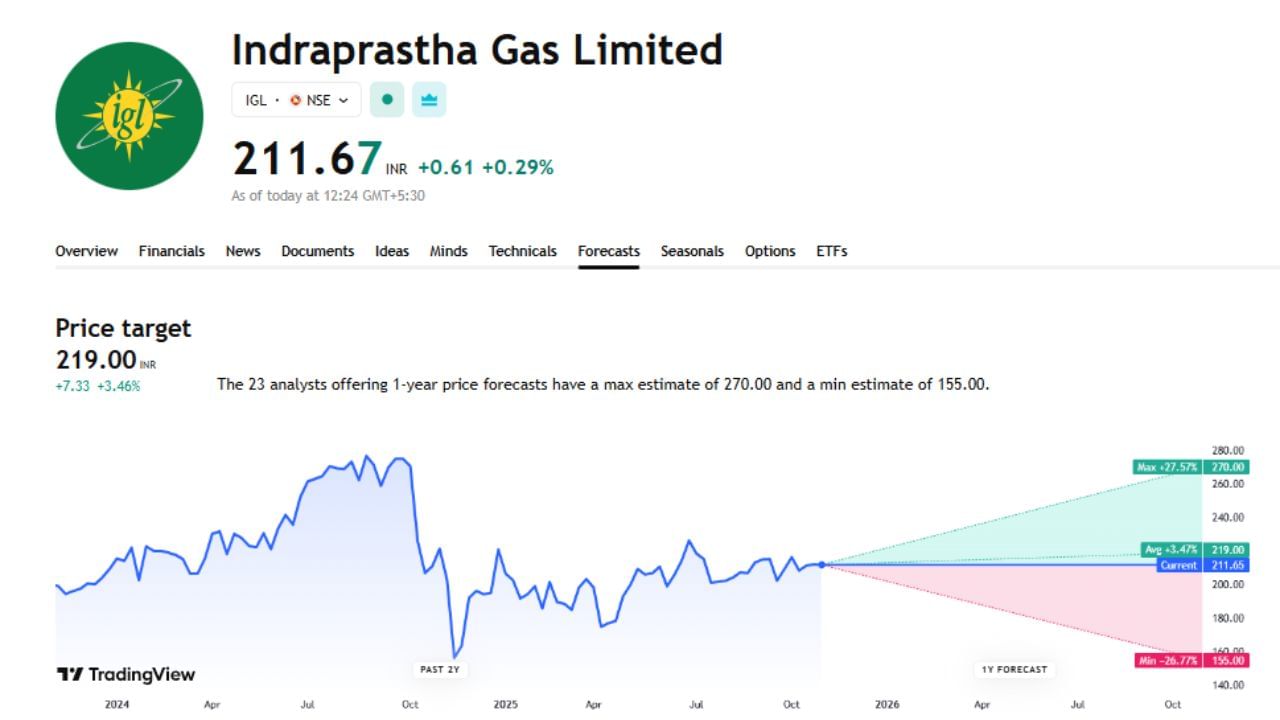
Task: Click the green market status dot
Action: (387, 99)
